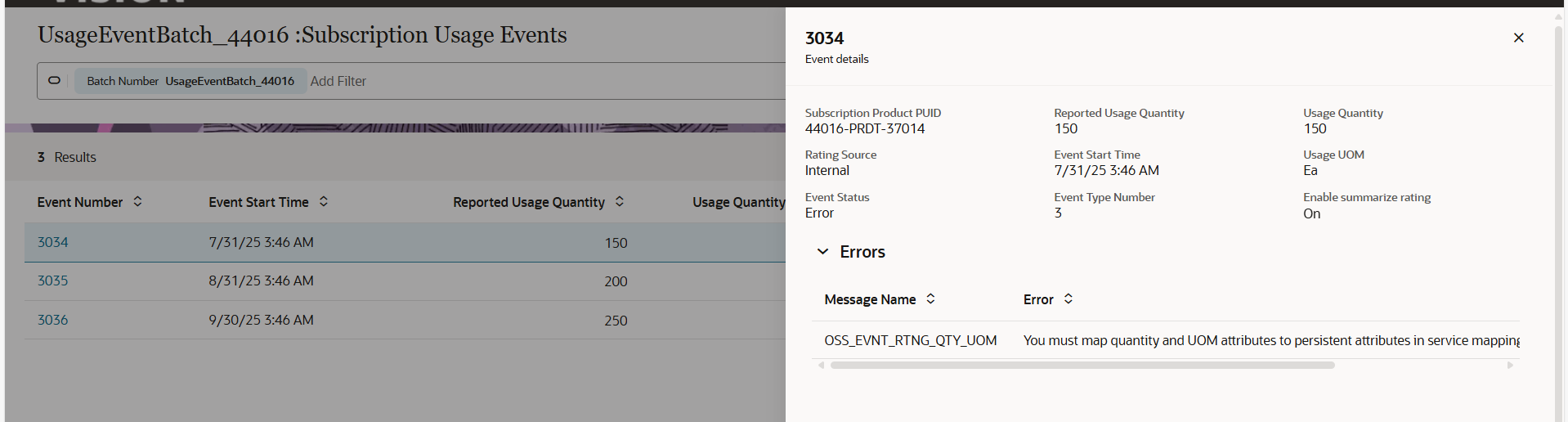1568x422 pixels.
Task: Click the Reported Usage Quantity column header
Action: [x=529, y=202]
